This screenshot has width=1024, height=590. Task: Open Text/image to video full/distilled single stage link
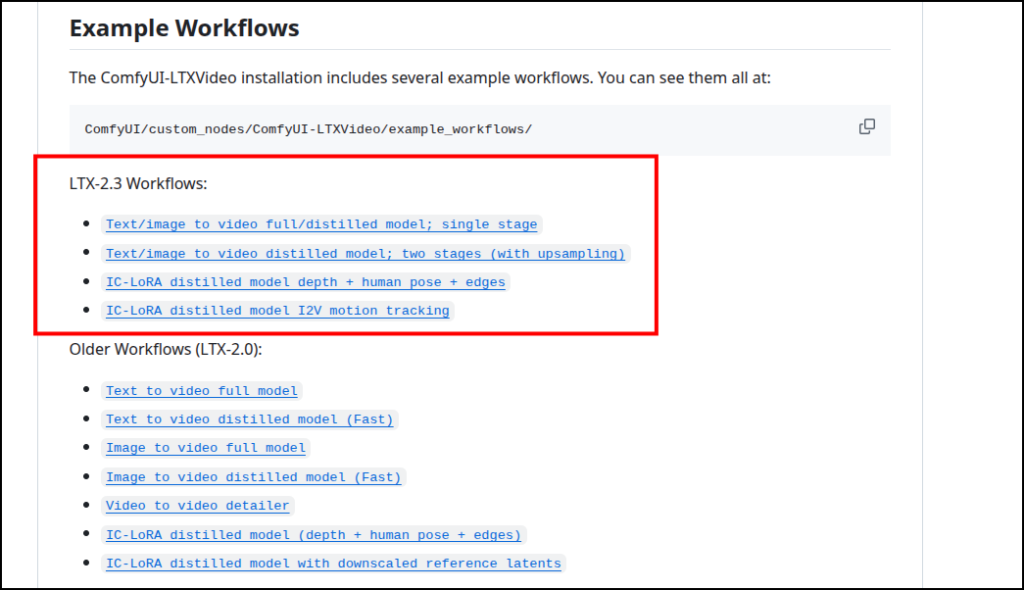point(321,225)
